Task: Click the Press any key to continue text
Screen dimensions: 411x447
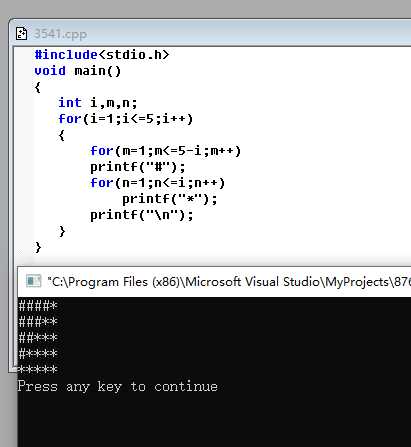Action: [118, 387]
